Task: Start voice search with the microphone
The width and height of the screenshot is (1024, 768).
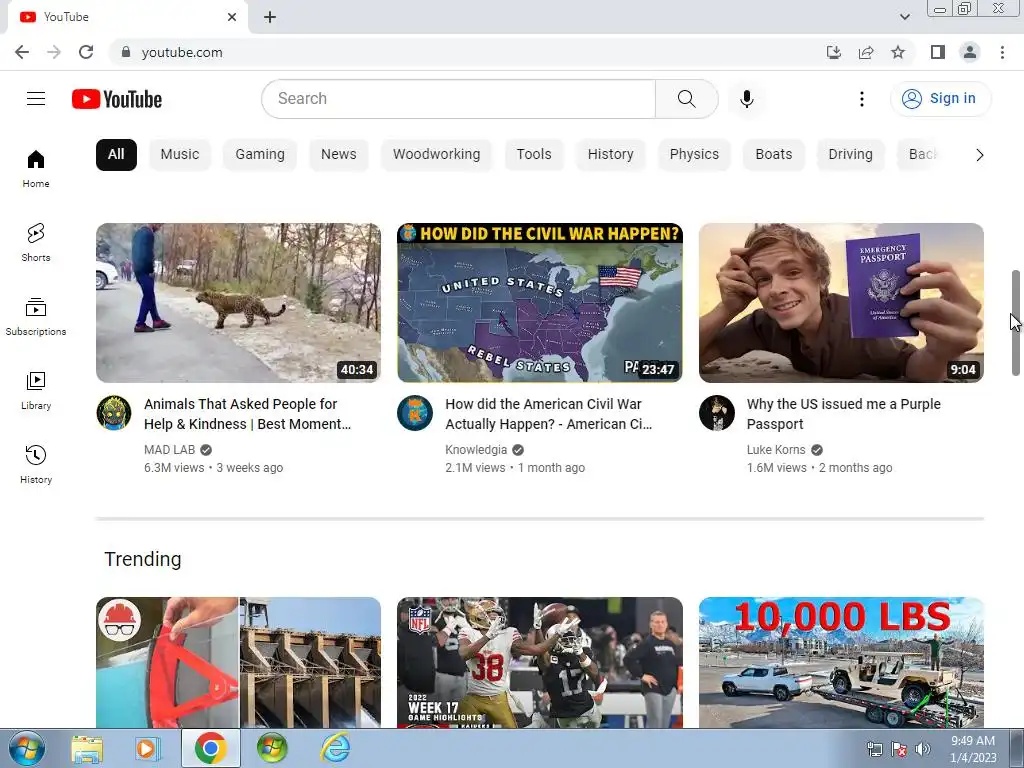Action: point(746,99)
